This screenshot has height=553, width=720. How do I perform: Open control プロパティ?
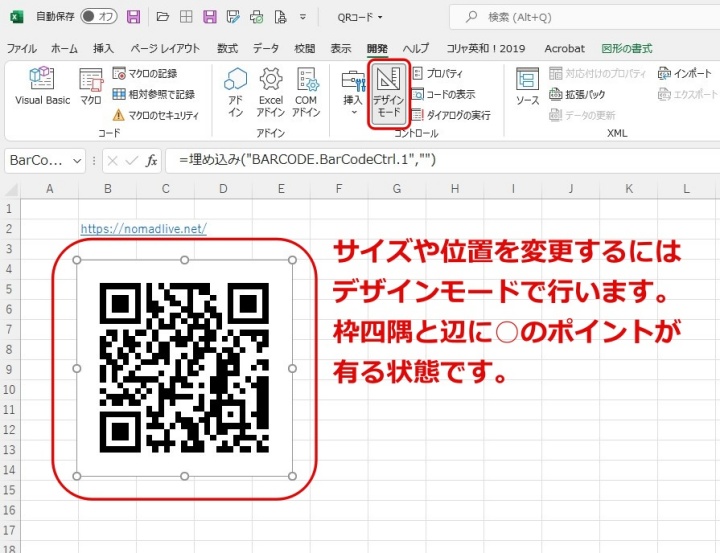click(438, 73)
